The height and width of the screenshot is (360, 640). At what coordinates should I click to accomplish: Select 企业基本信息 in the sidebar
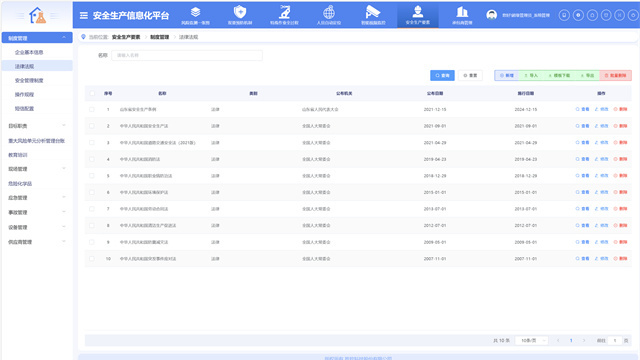pyautogui.click(x=29, y=52)
